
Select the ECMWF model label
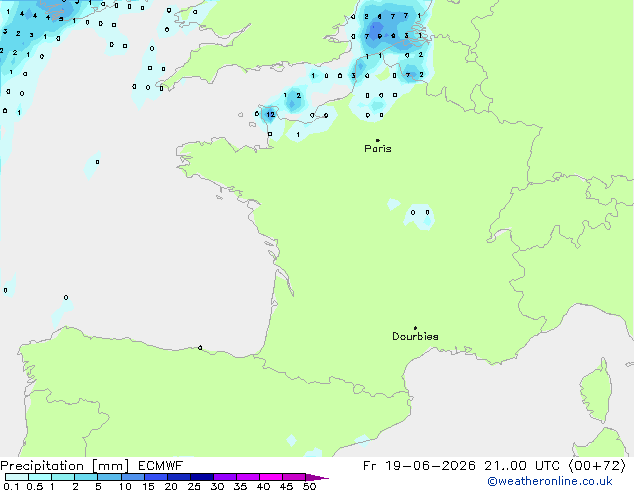tap(161, 466)
